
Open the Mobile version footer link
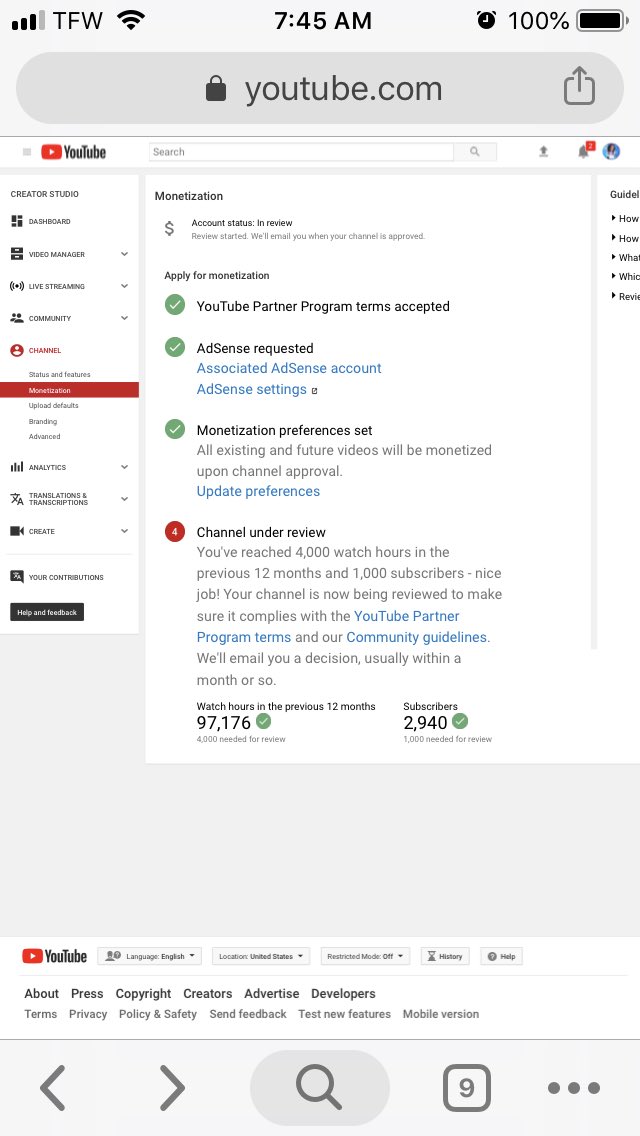(x=441, y=1014)
